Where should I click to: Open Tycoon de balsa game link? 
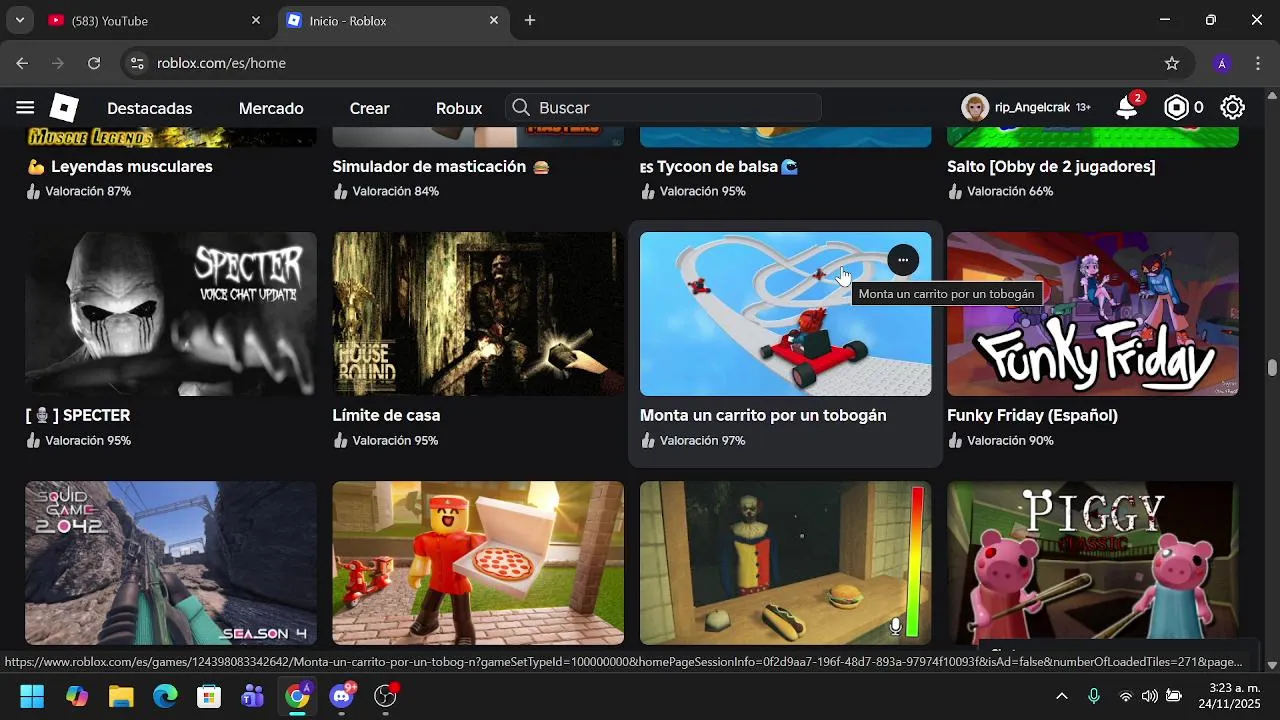click(718, 166)
